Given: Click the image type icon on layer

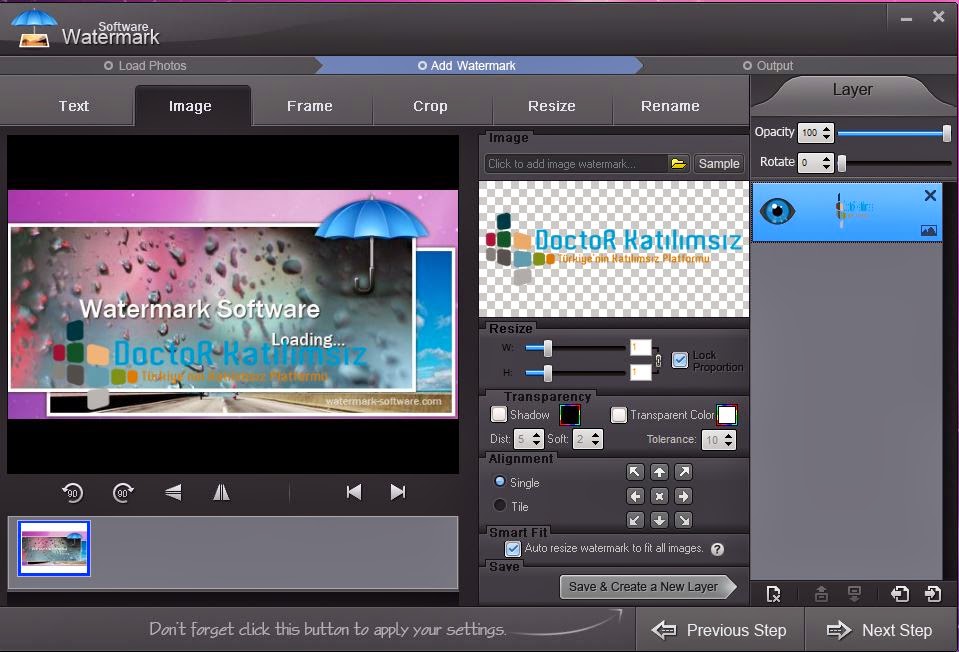Looking at the screenshot, I should 928,231.
